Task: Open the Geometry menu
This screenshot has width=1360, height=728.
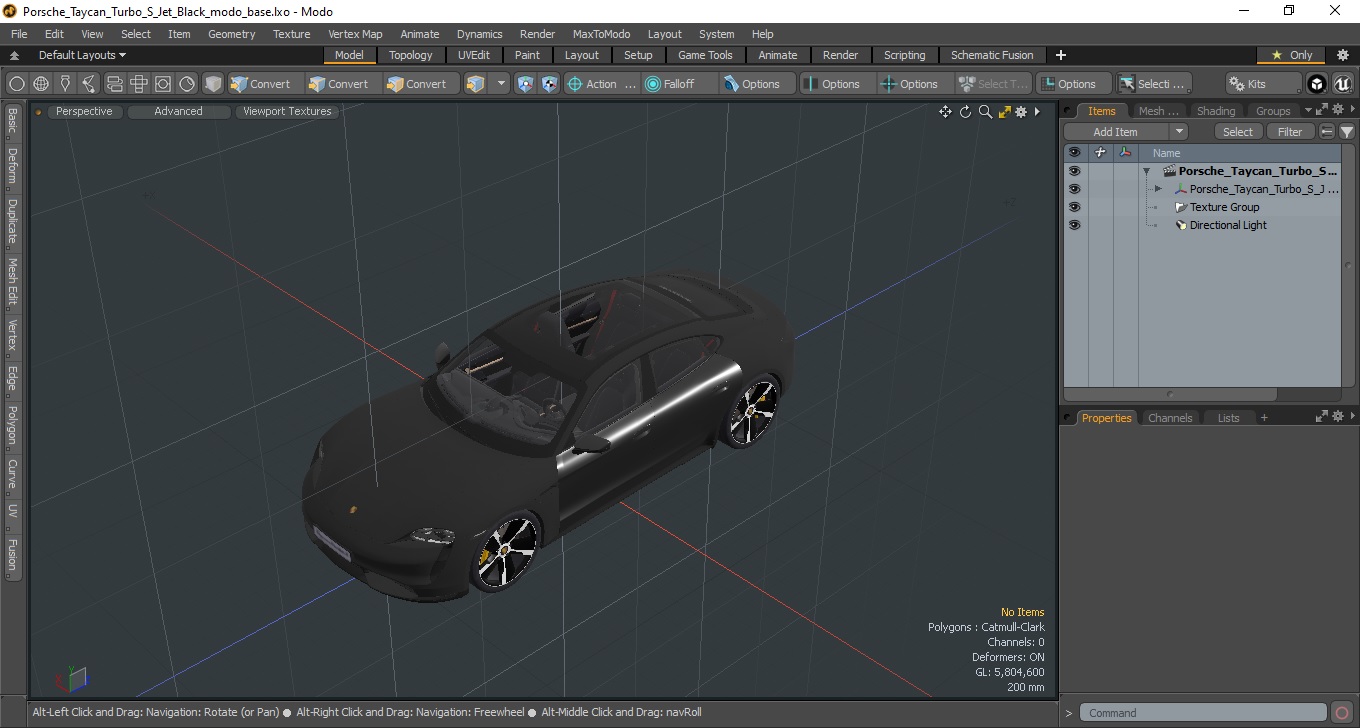Action: [231, 34]
